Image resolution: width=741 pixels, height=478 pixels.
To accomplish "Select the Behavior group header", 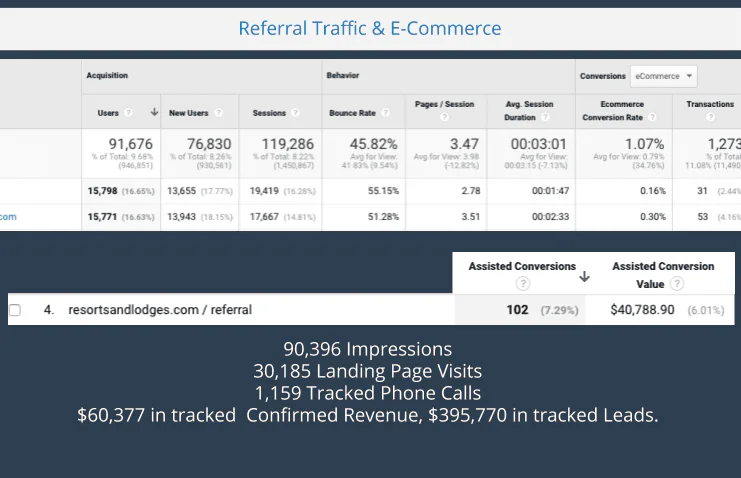I will (343, 75).
